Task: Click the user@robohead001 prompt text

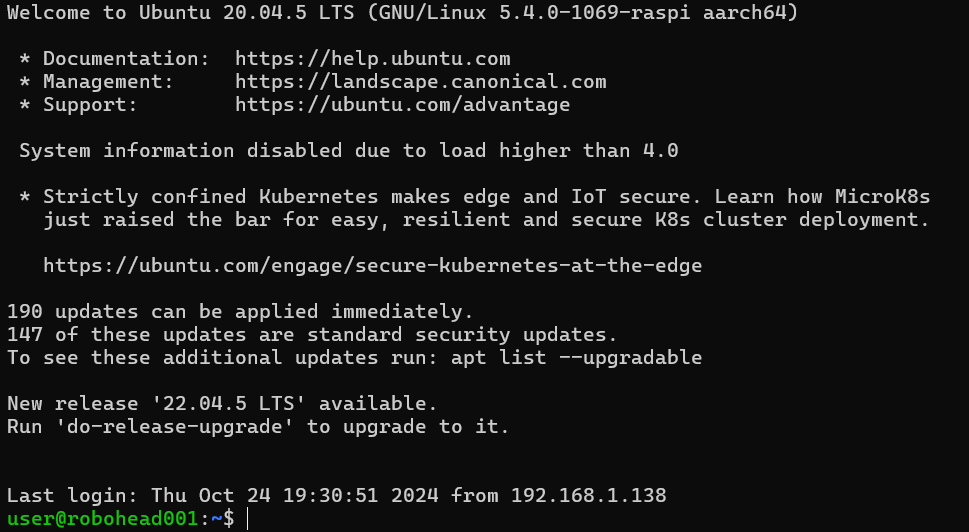Action: pos(103,519)
